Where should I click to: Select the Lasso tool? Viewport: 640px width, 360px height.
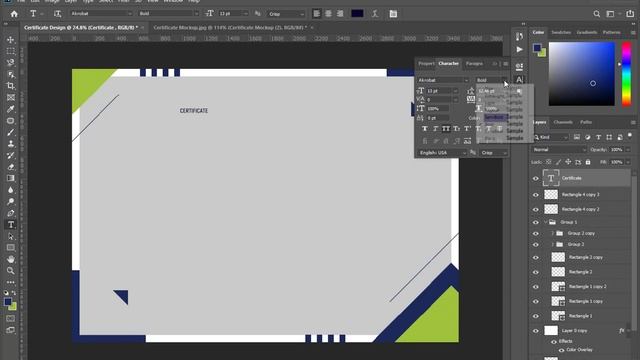pos(11,62)
